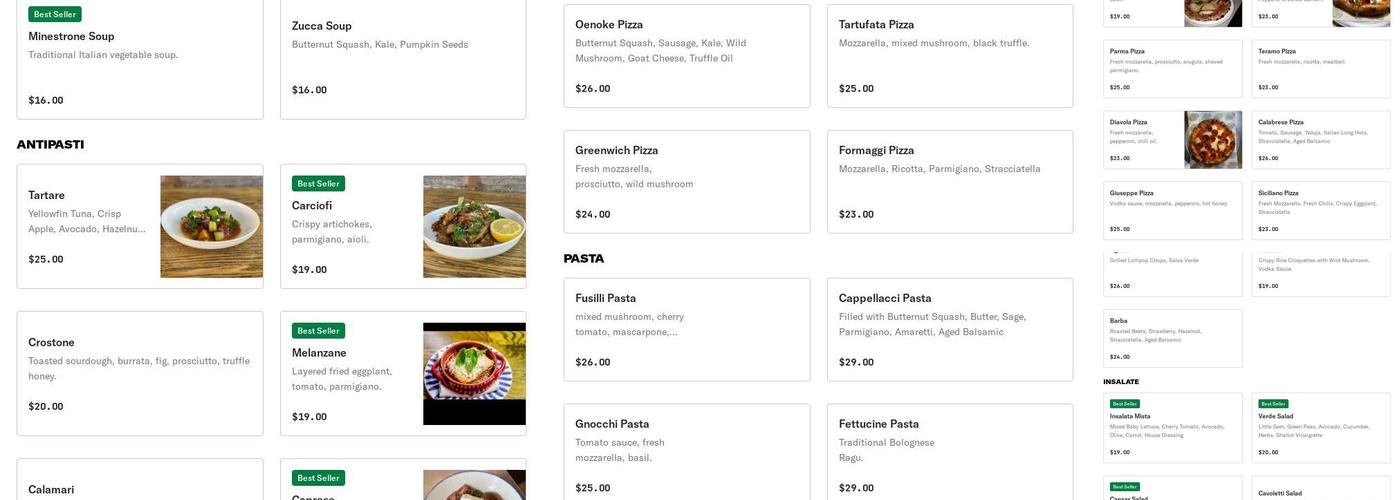The image size is (1400, 500).
Task: Select the Crostone antipasti item
Action: pos(140,373)
